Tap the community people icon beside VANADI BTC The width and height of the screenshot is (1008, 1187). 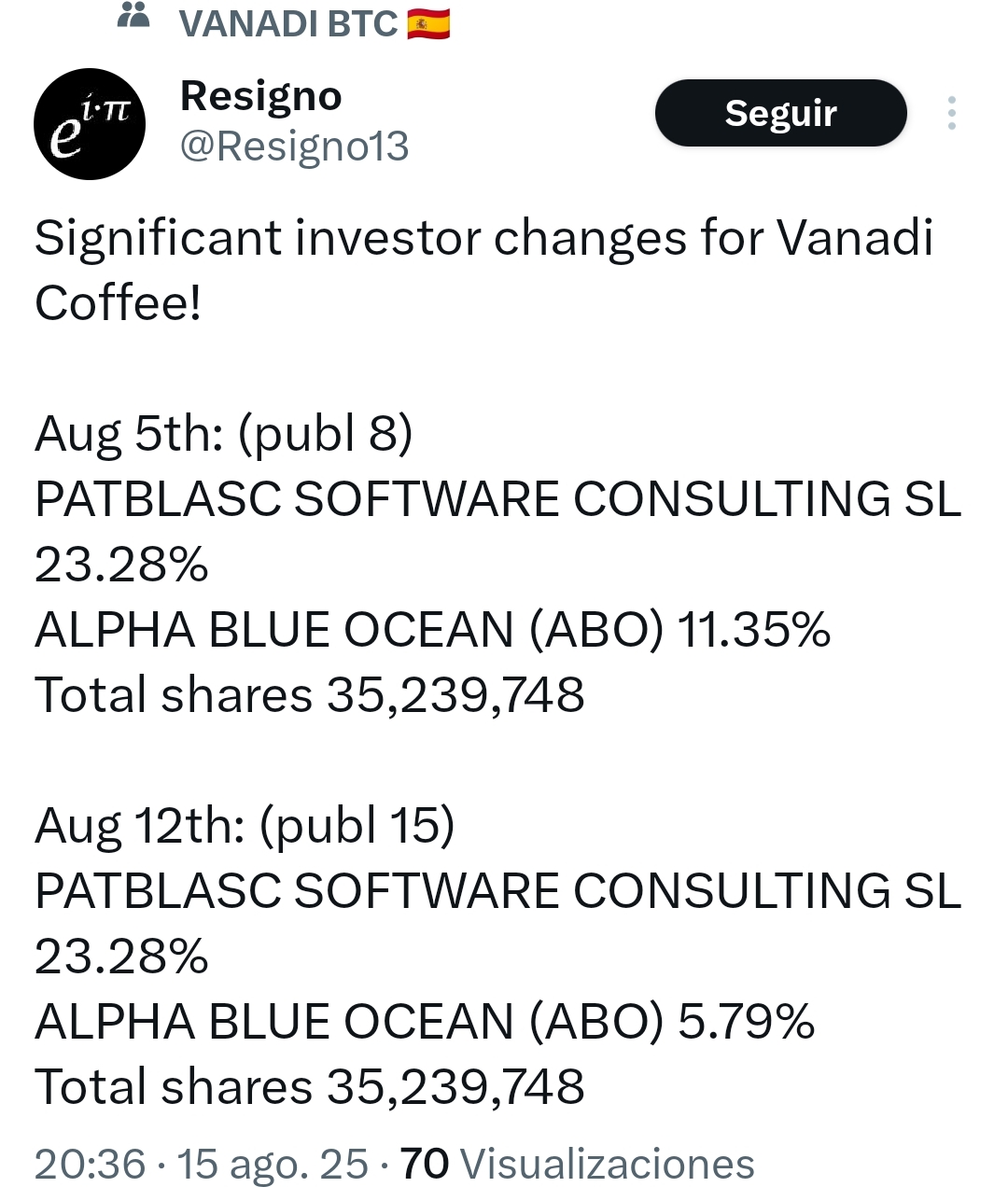coord(134,16)
